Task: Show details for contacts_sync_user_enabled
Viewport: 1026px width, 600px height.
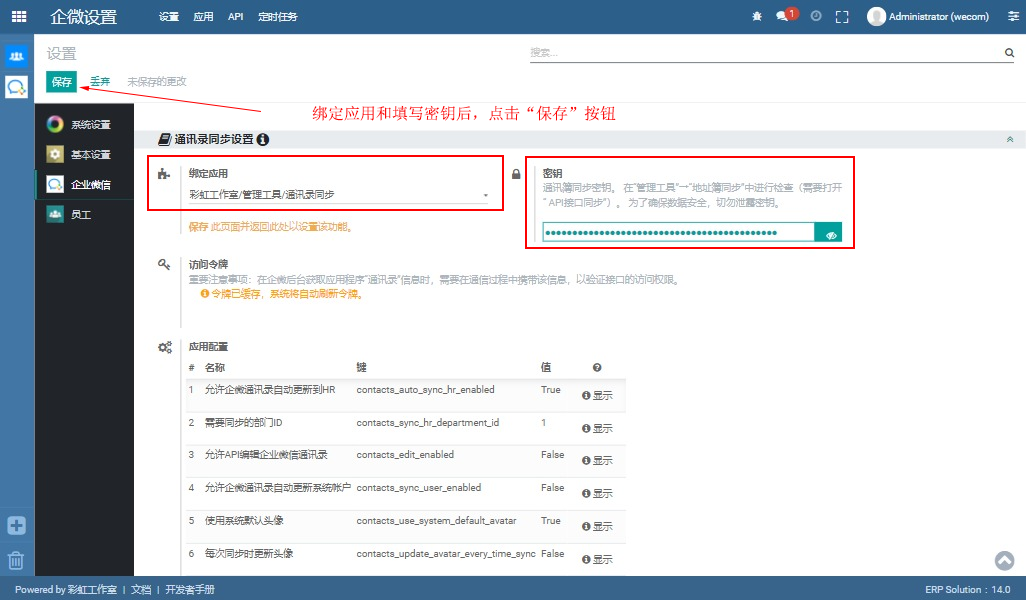Action: point(597,493)
